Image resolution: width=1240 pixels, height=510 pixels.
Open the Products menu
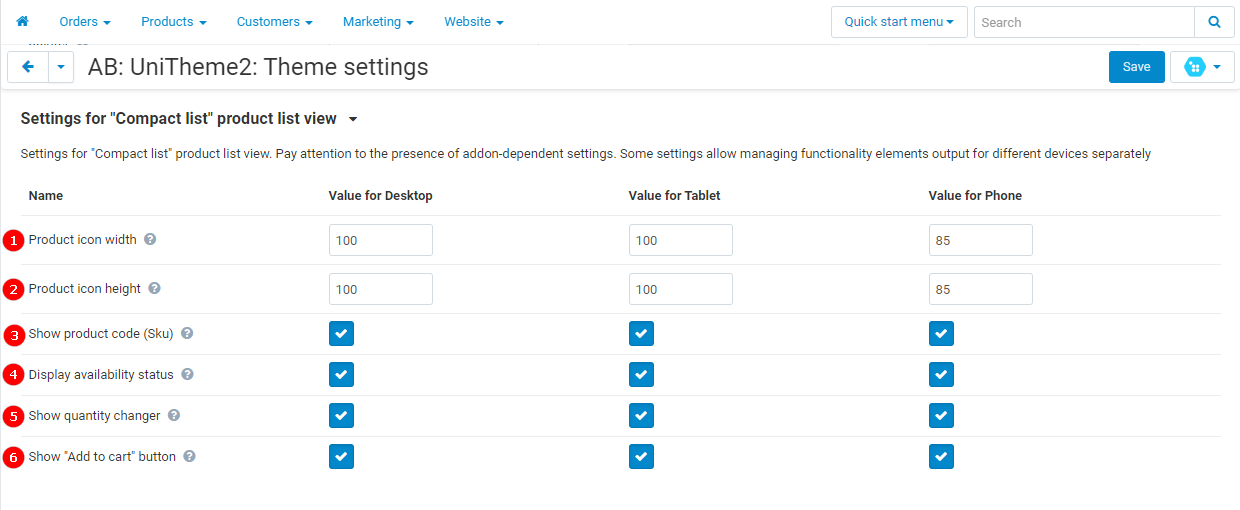[x=173, y=22]
